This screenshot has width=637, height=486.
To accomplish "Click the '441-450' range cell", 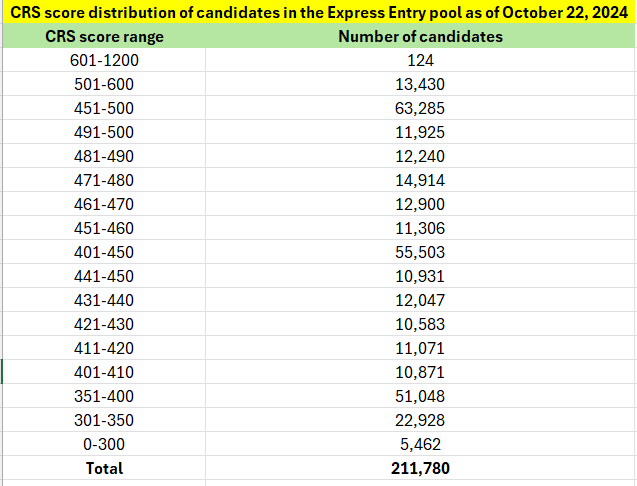I will pos(104,276).
